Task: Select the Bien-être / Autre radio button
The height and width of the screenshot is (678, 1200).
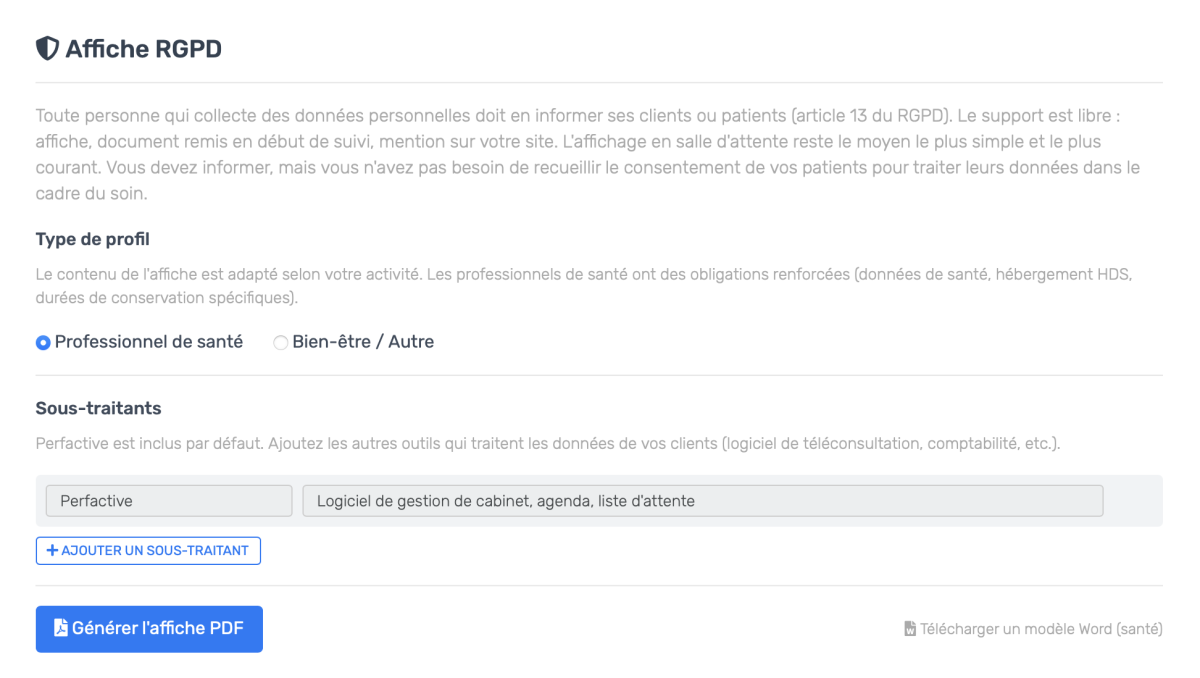Action: coord(281,343)
